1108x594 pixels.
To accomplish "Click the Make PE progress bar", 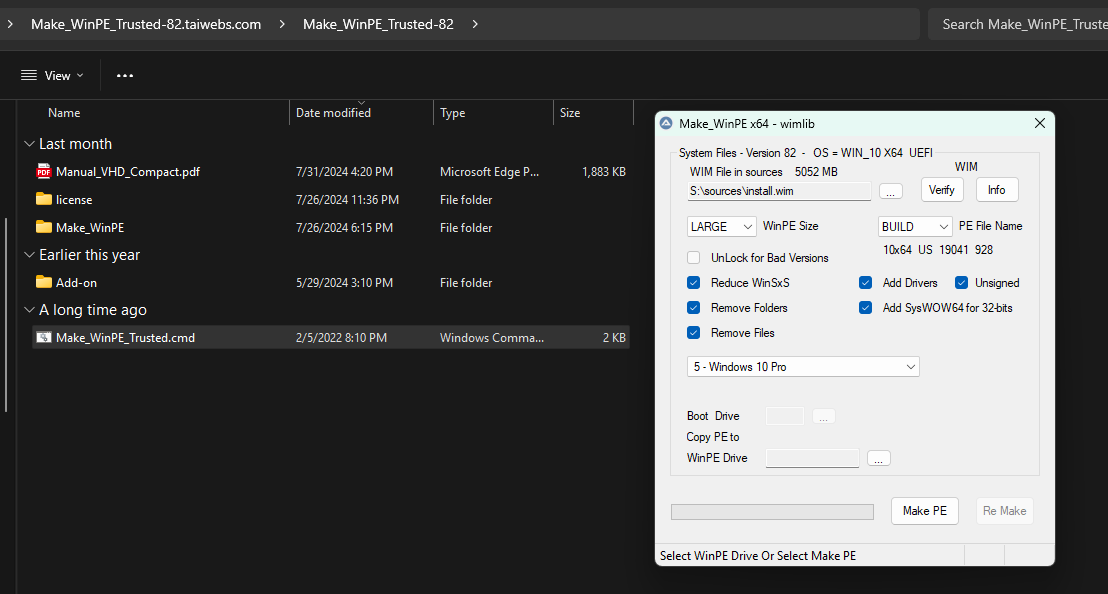I will click(x=771, y=512).
